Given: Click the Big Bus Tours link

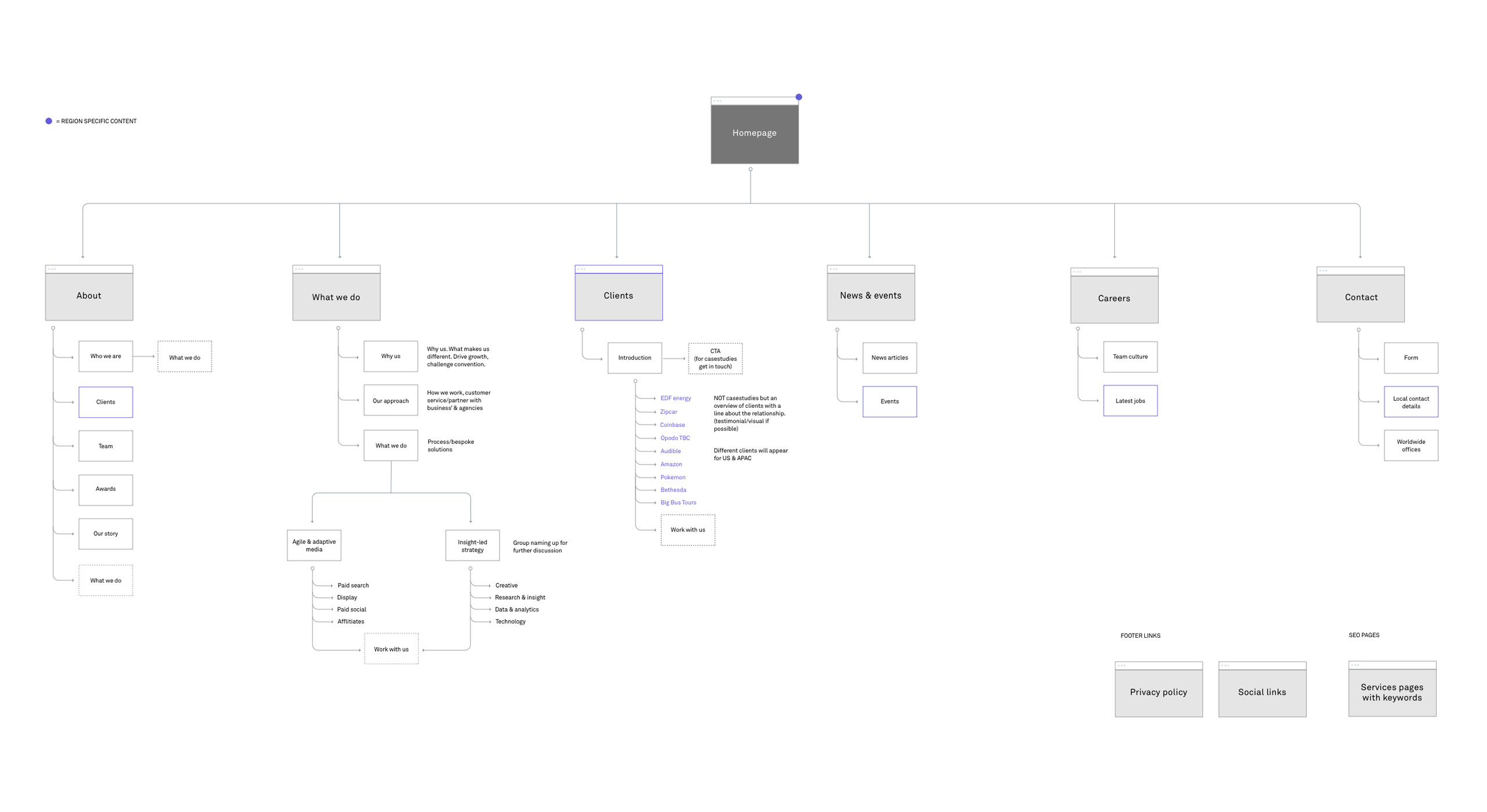Looking at the screenshot, I should tap(678, 502).
